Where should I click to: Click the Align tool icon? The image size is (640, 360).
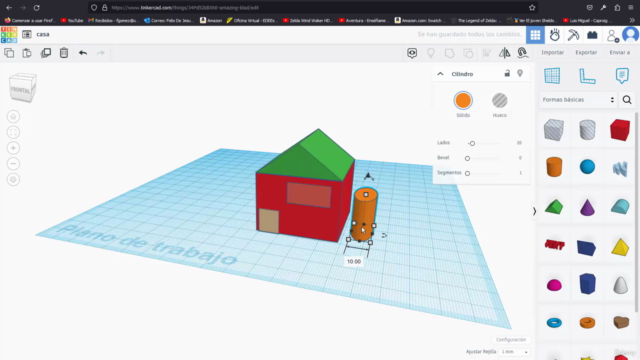tap(487, 53)
